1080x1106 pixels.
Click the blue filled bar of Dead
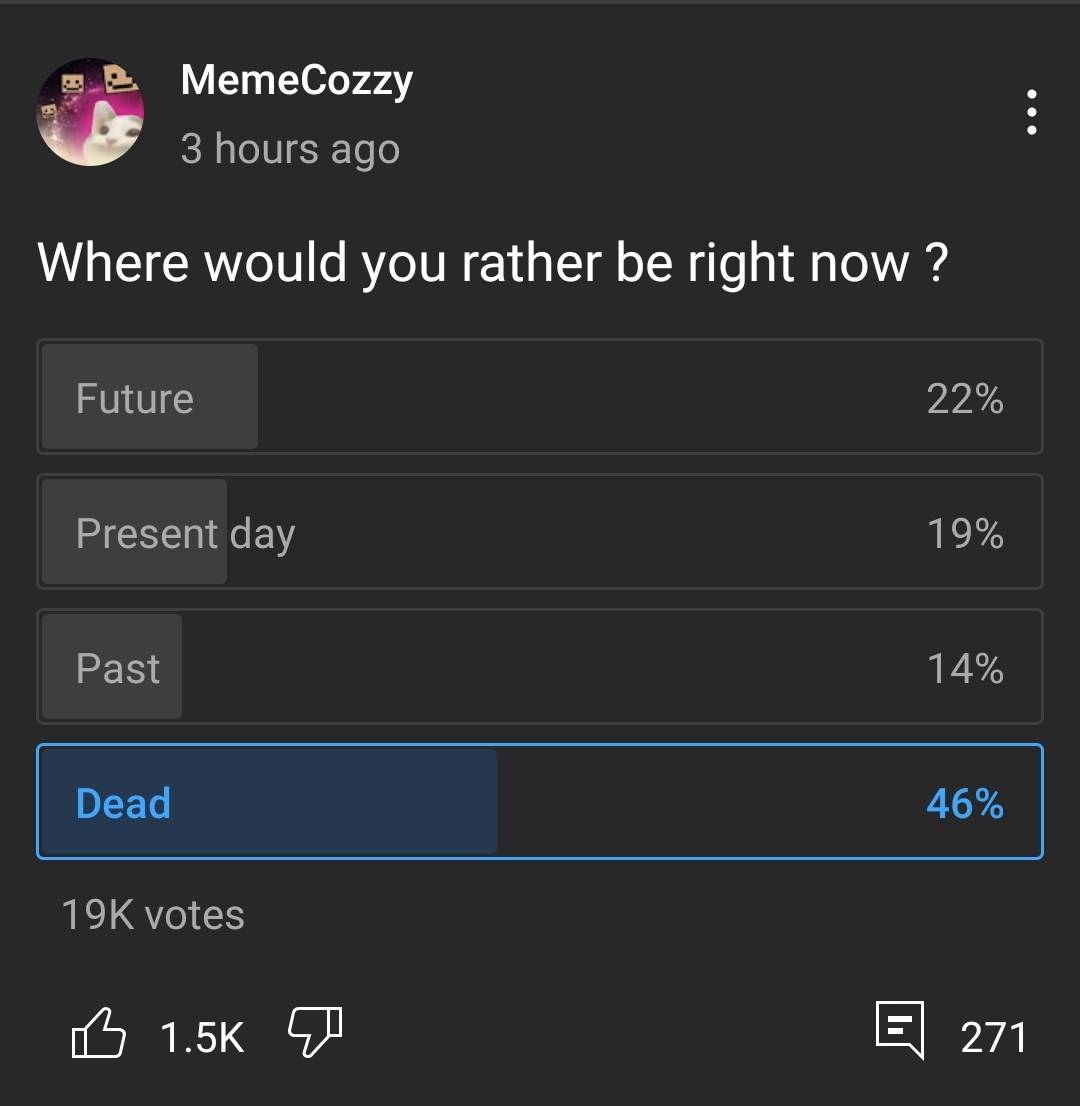[330, 803]
